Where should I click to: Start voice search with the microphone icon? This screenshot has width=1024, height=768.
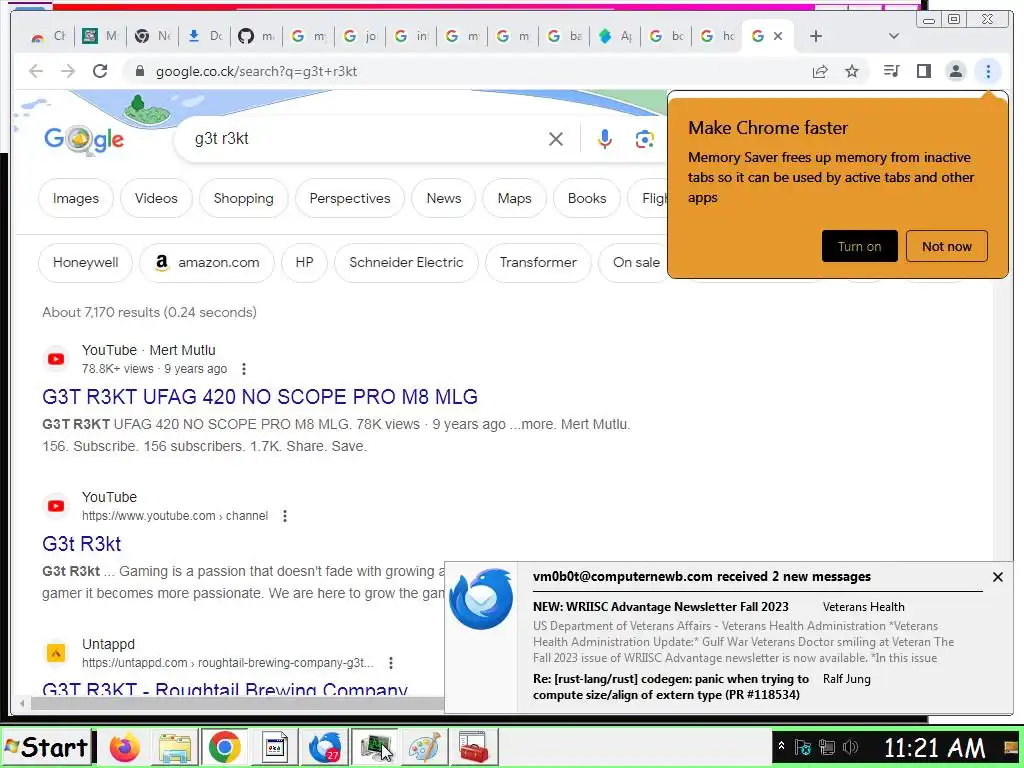605,139
